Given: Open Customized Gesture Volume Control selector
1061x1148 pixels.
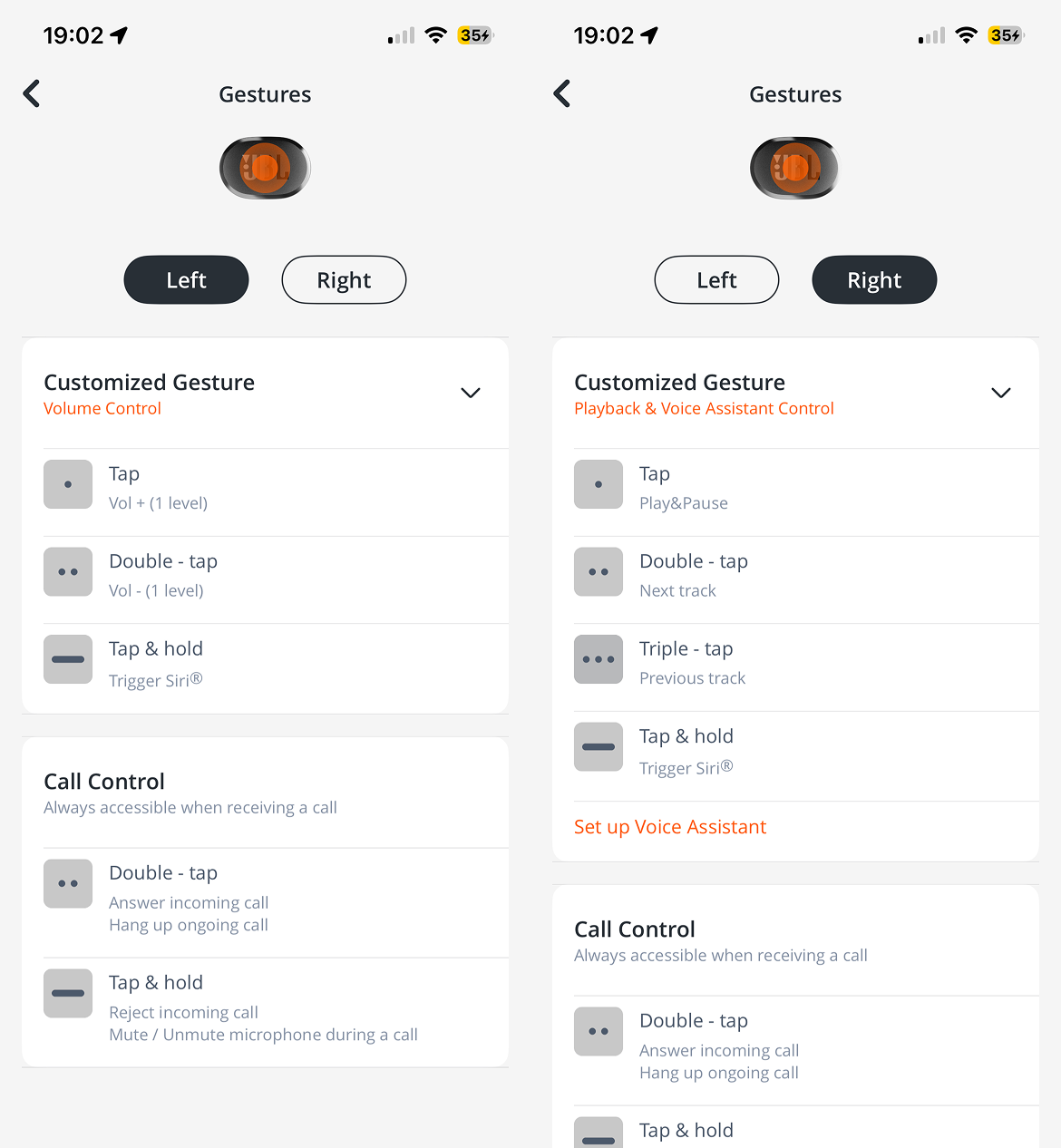Looking at the screenshot, I should point(150,394).
